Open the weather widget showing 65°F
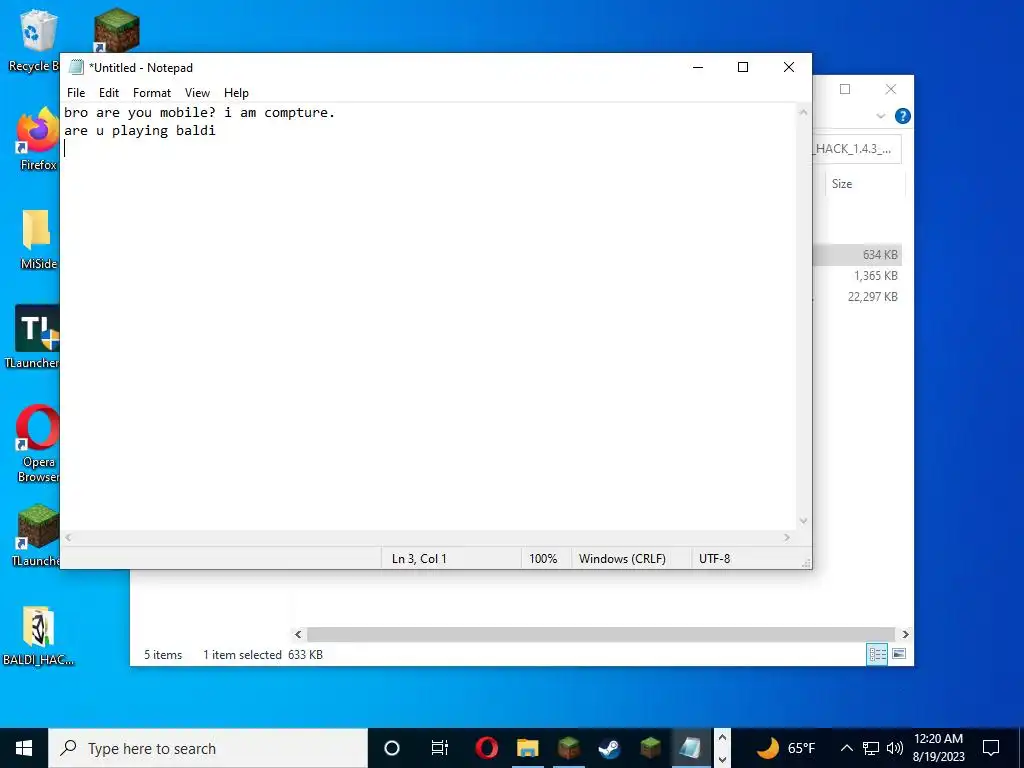Image resolution: width=1024 pixels, height=768 pixels. pyautogui.click(x=786, y=748)
